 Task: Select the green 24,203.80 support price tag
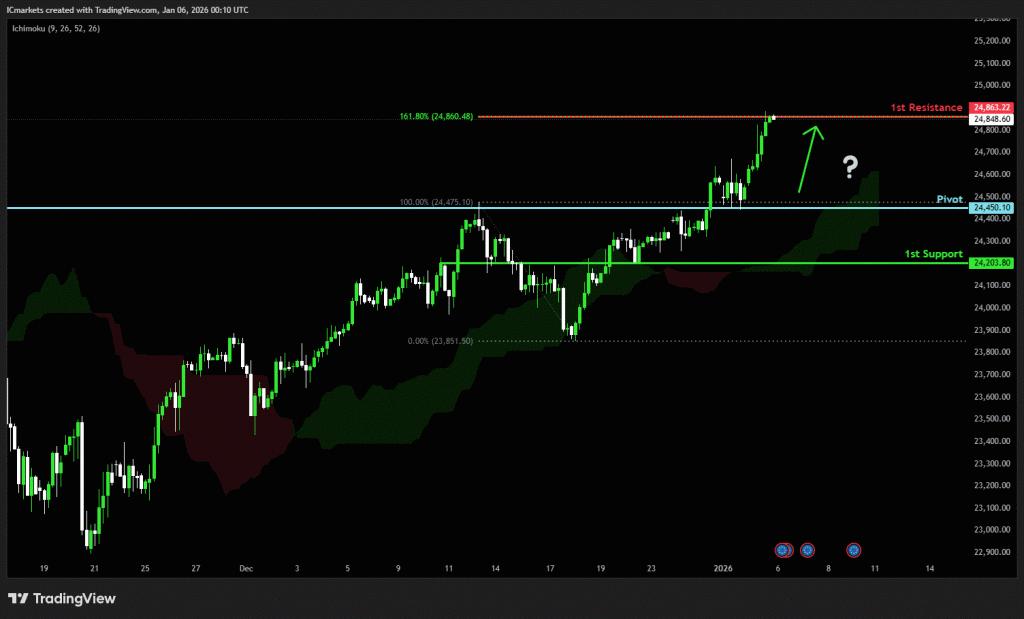[x=991, y=262]
